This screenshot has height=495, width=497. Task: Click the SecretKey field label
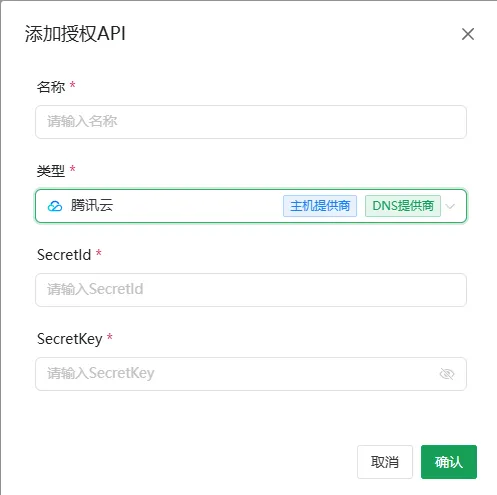click(70, 339)
